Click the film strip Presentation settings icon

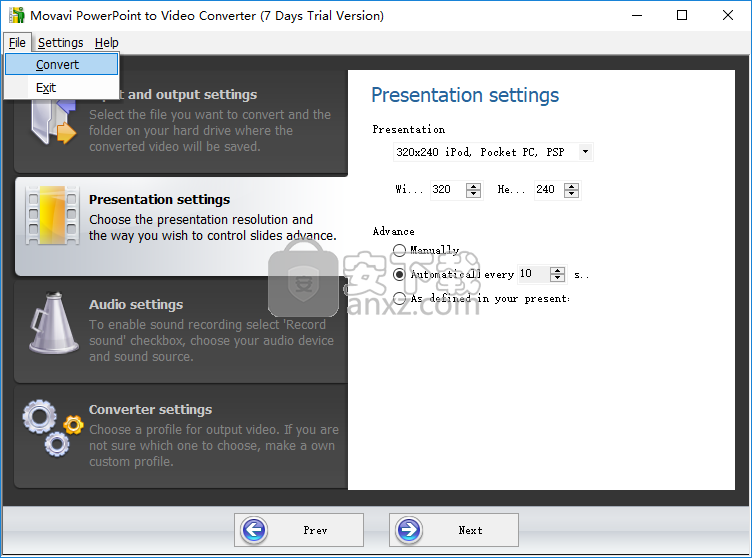point(52,215)
